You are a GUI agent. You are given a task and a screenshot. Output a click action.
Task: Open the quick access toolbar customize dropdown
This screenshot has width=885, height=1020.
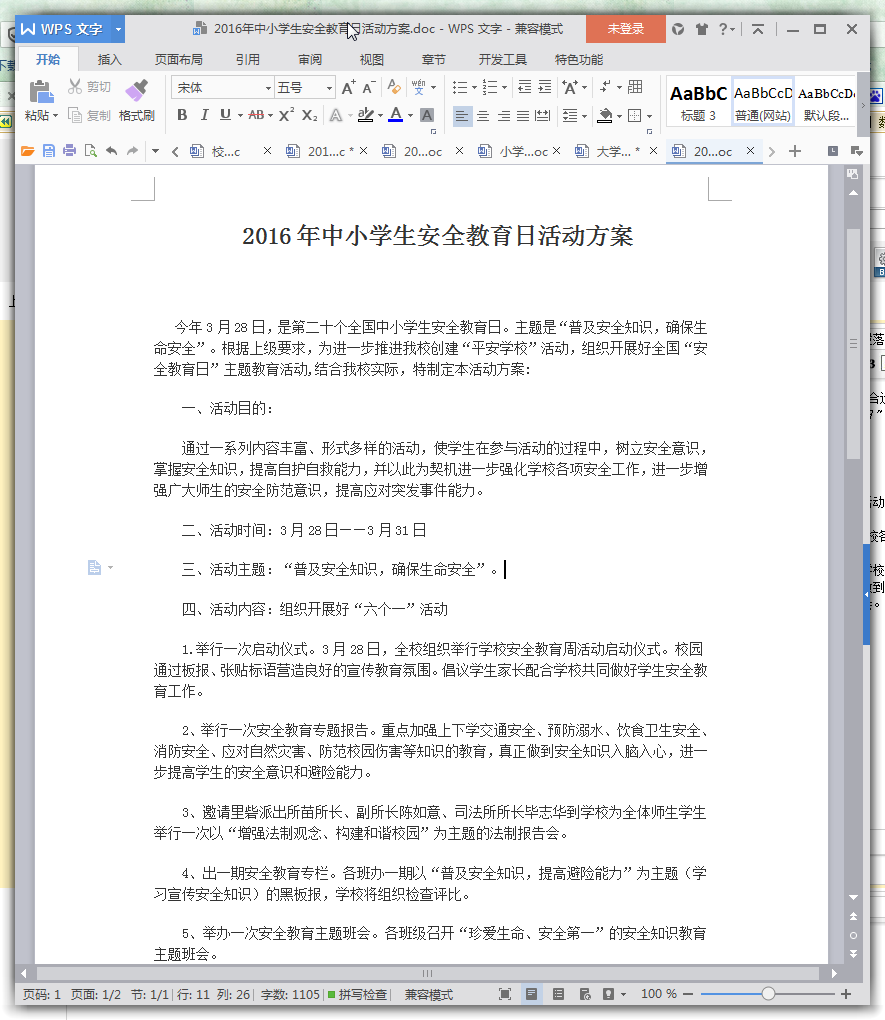click(x=156, y=152)
